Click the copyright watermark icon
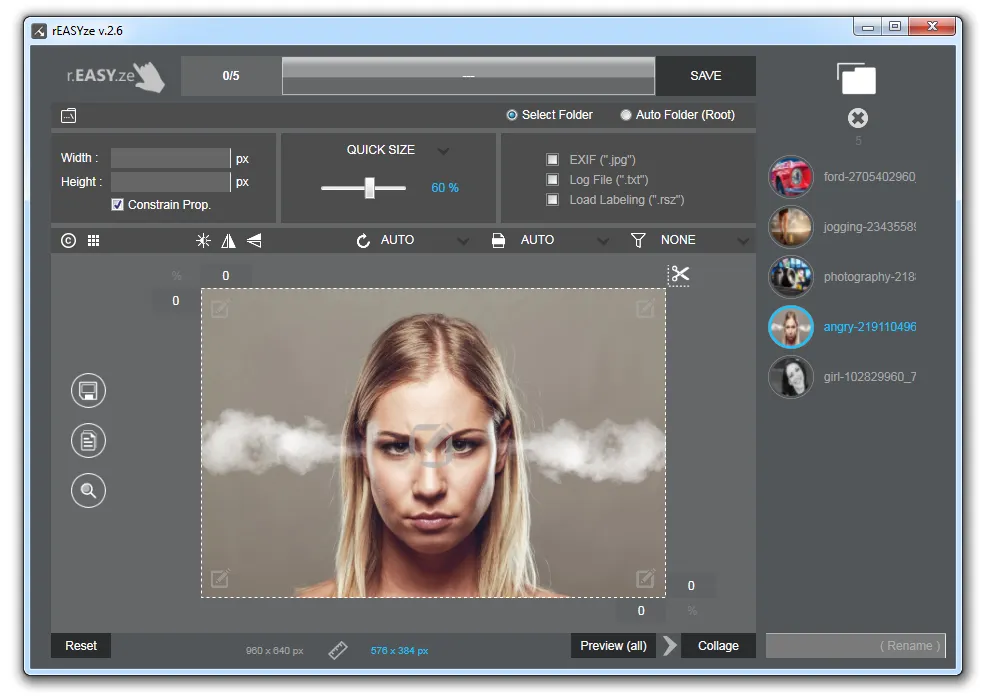Image resolution: width=981 pixels, height=698 pixels. point(68,241)
